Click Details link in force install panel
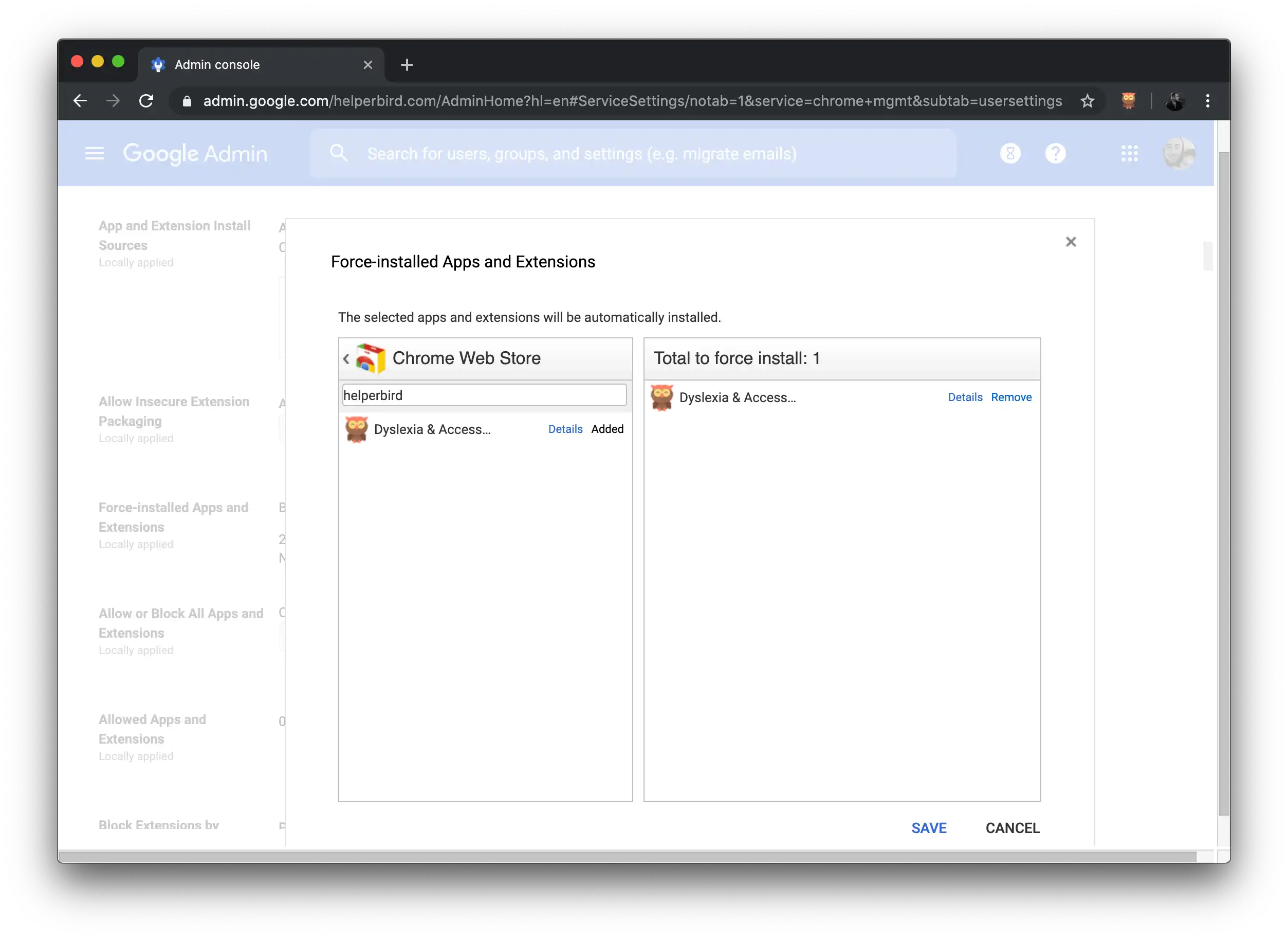This screenshot has height=939, width=1288. coord(965,397)
